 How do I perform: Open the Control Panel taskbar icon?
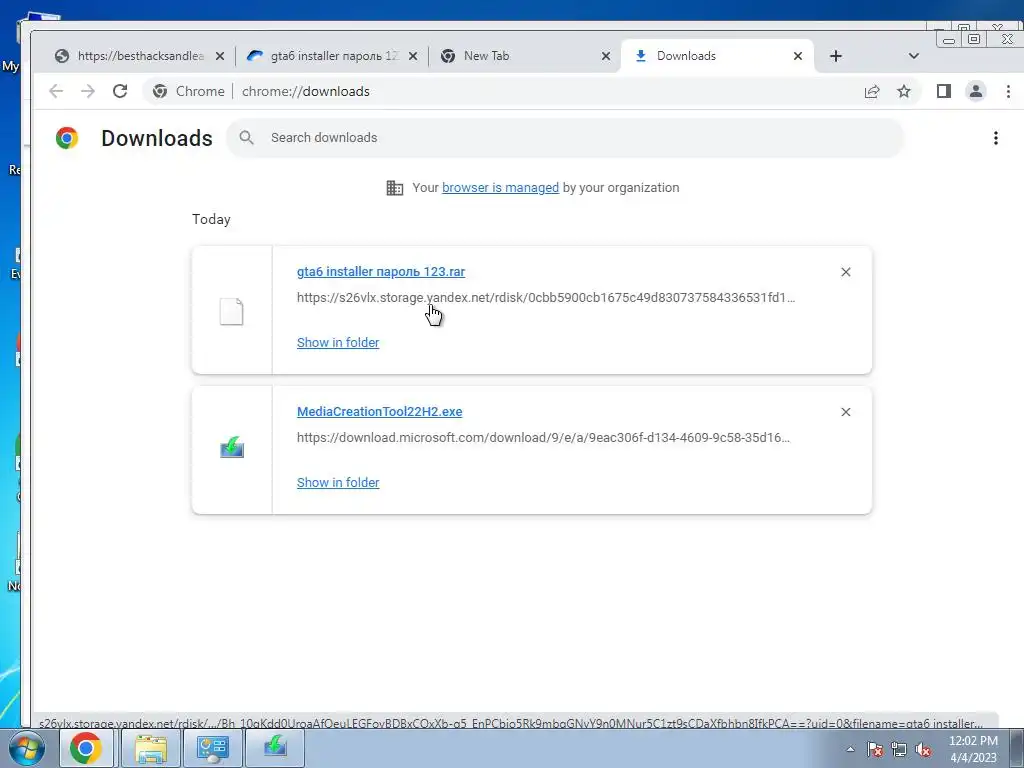[x=212, y=748]
